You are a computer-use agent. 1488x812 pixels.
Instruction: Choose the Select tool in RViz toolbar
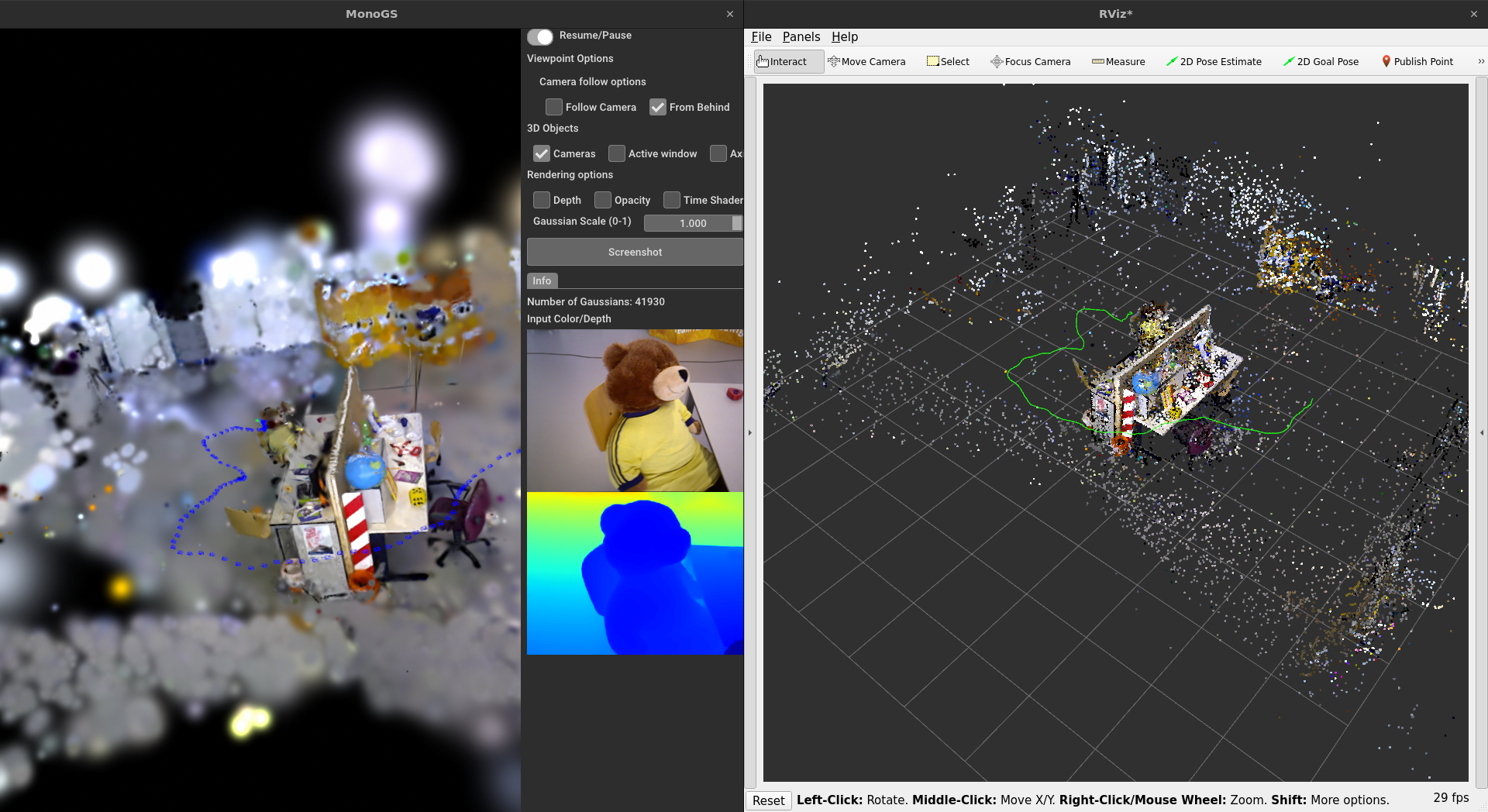948,62
